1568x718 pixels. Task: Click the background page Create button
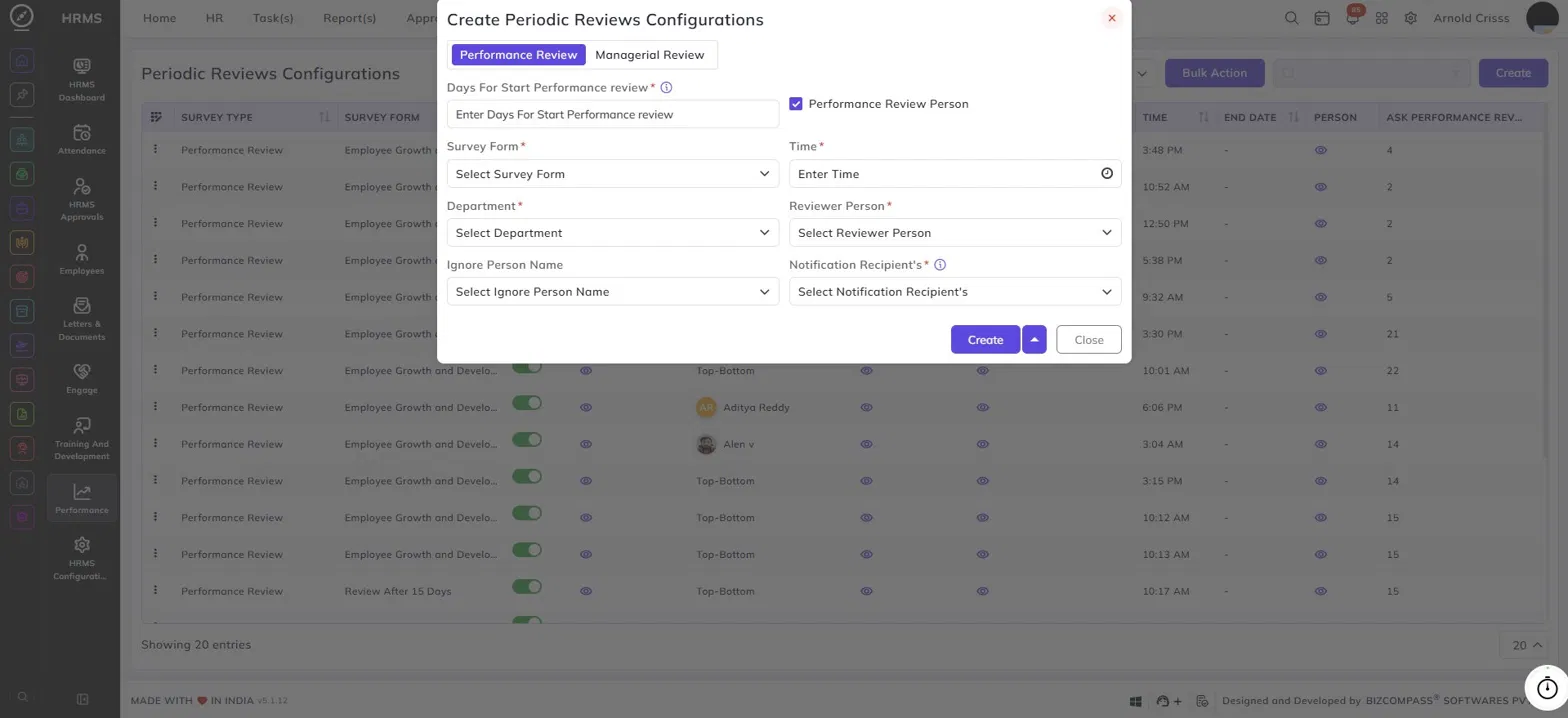point(1513,73)
